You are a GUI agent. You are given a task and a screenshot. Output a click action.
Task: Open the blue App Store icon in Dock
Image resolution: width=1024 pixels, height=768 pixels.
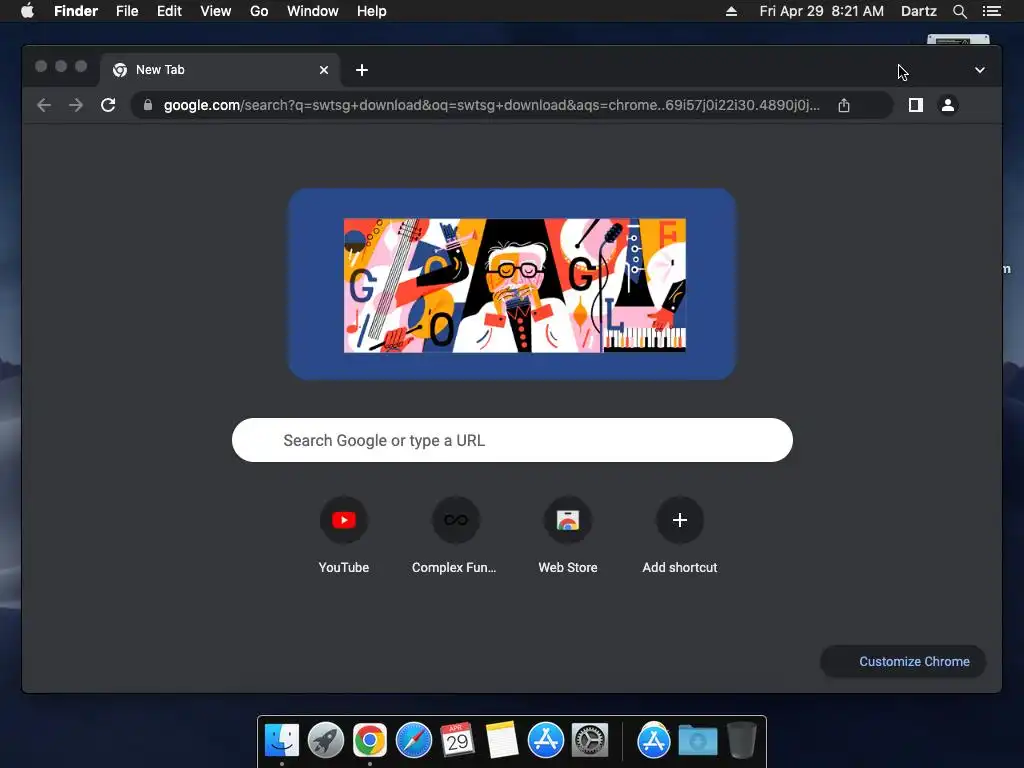click(545, 740)
